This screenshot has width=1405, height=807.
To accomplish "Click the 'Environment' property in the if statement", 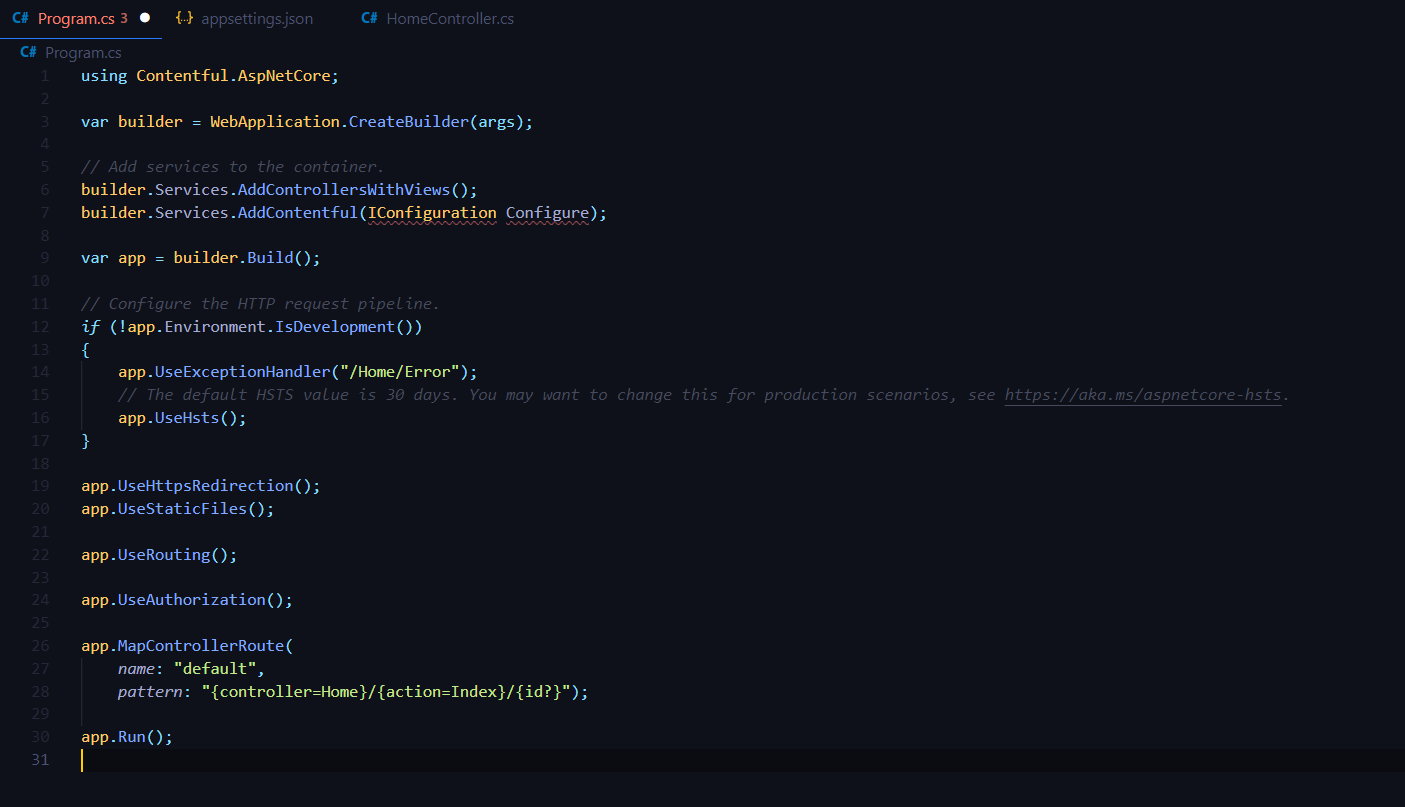I will coord(214,327).
